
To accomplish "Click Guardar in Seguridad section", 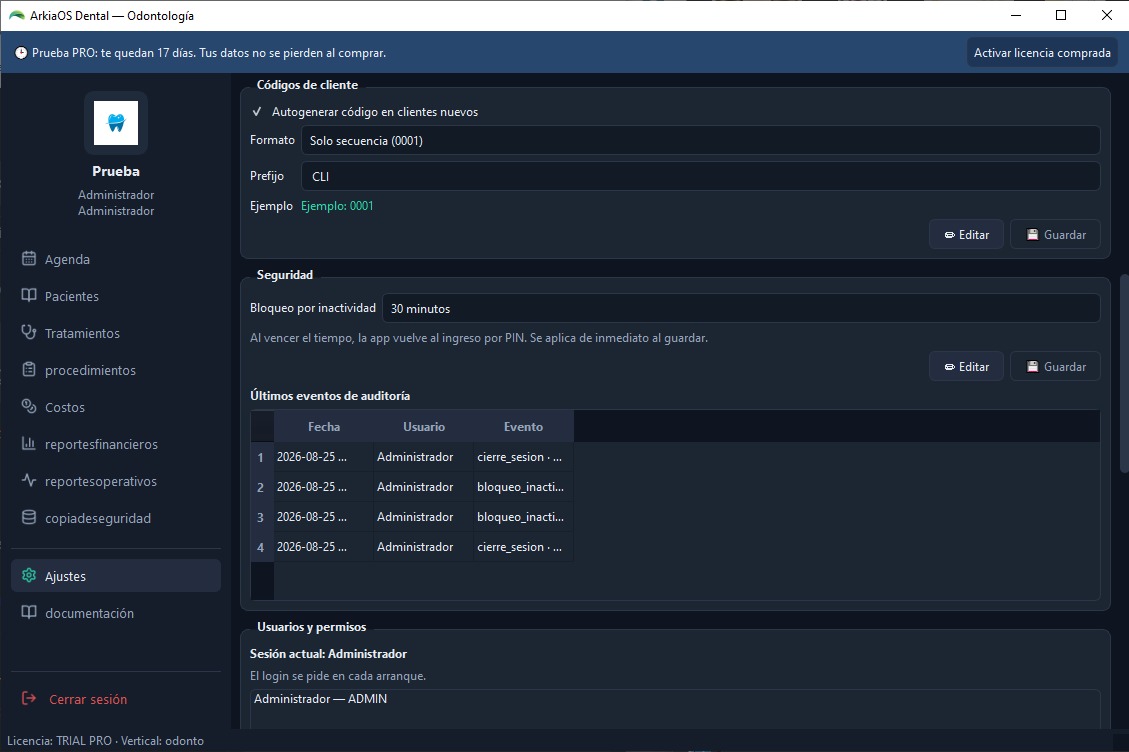I will point(1056,366).
